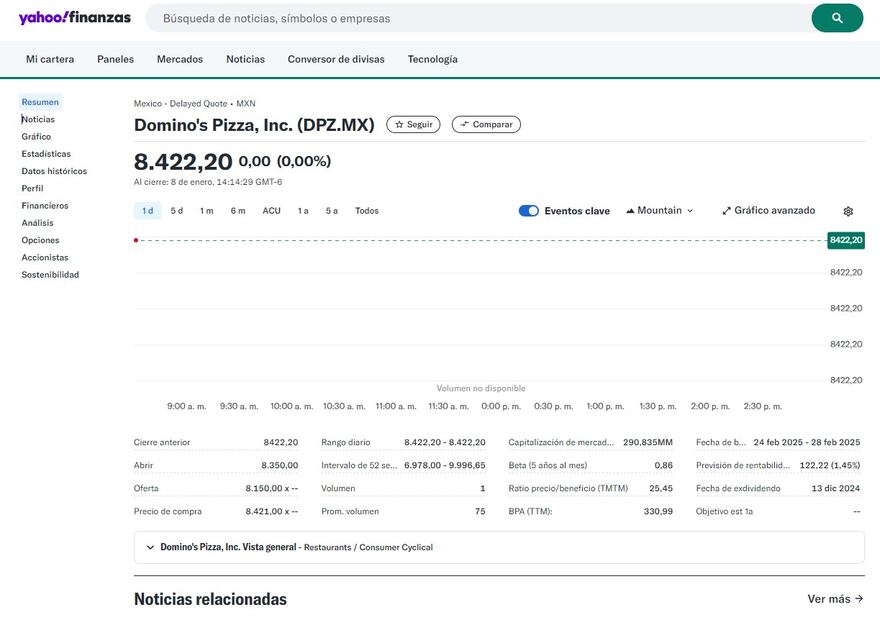Choose the 1 a chart range
This screenshot has height=620, width=880.
click(303, 211)
